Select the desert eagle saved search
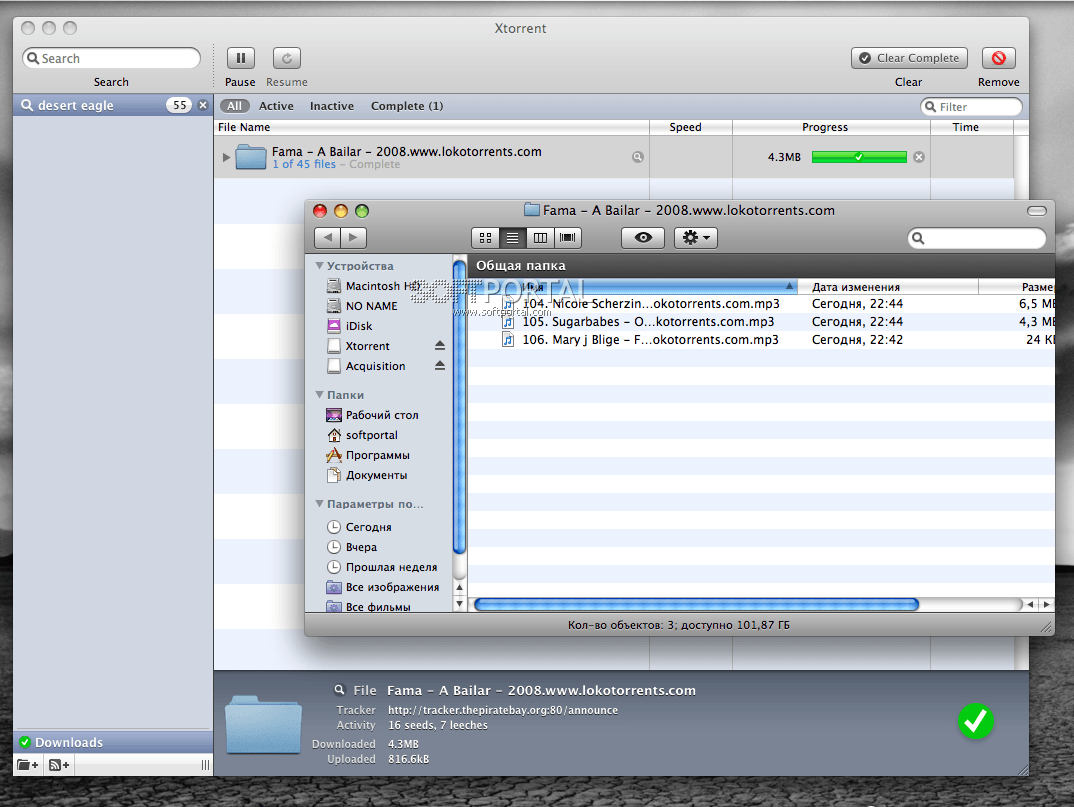This screenshot has height=807, width=1074. tap(113, 105)
